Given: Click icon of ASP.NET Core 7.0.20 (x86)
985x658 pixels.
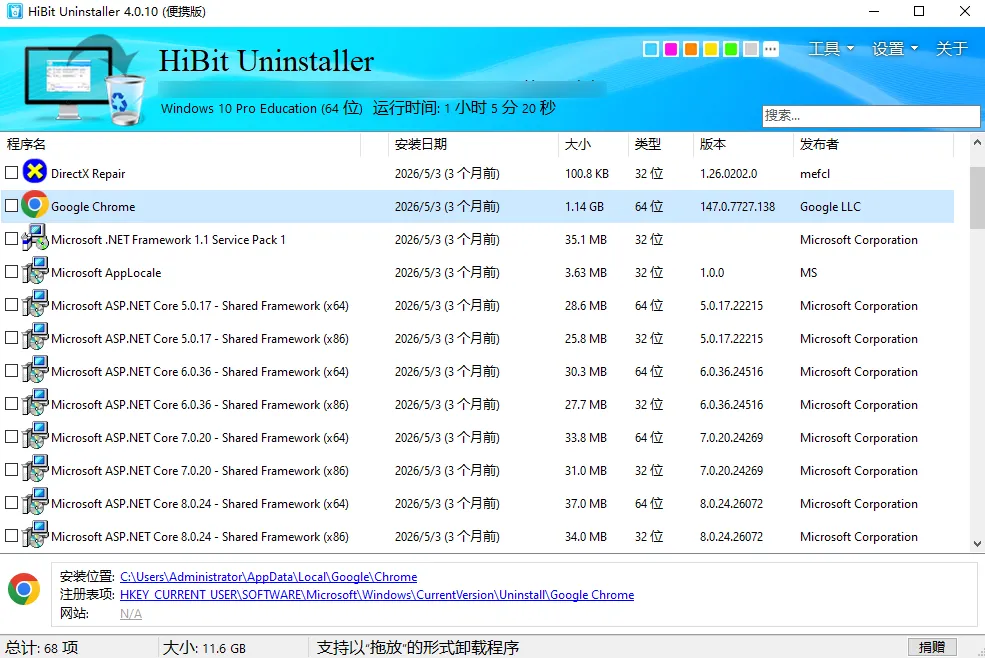Looking at the screenshot, I should [x=35, y=469].
